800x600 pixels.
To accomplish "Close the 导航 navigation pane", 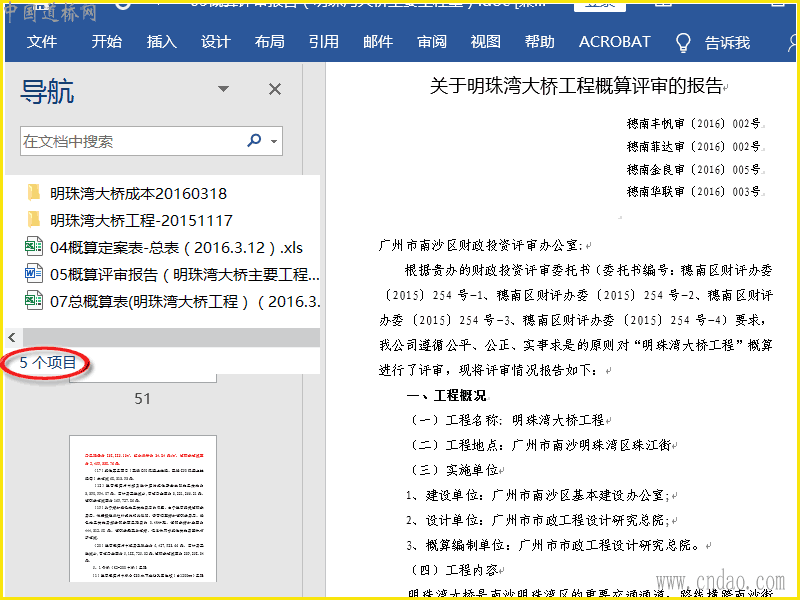I will (275, 90).
